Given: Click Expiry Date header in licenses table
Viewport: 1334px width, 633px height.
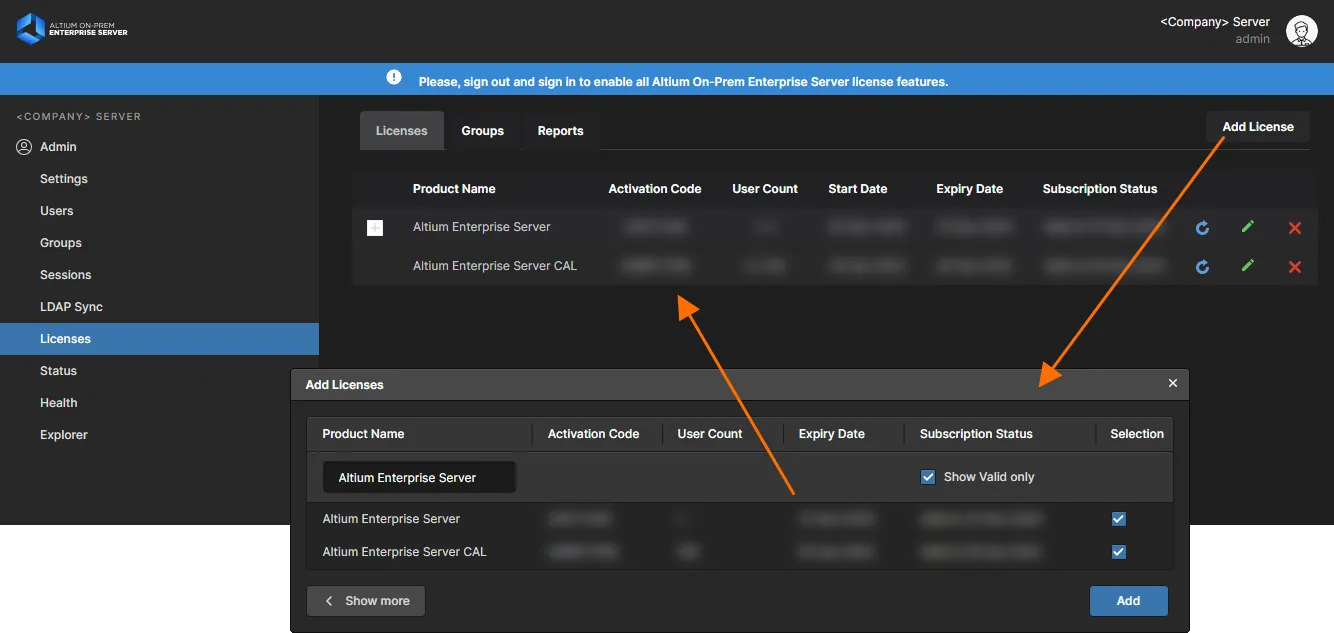Looking at the screenshot, I should coord(970,189).
